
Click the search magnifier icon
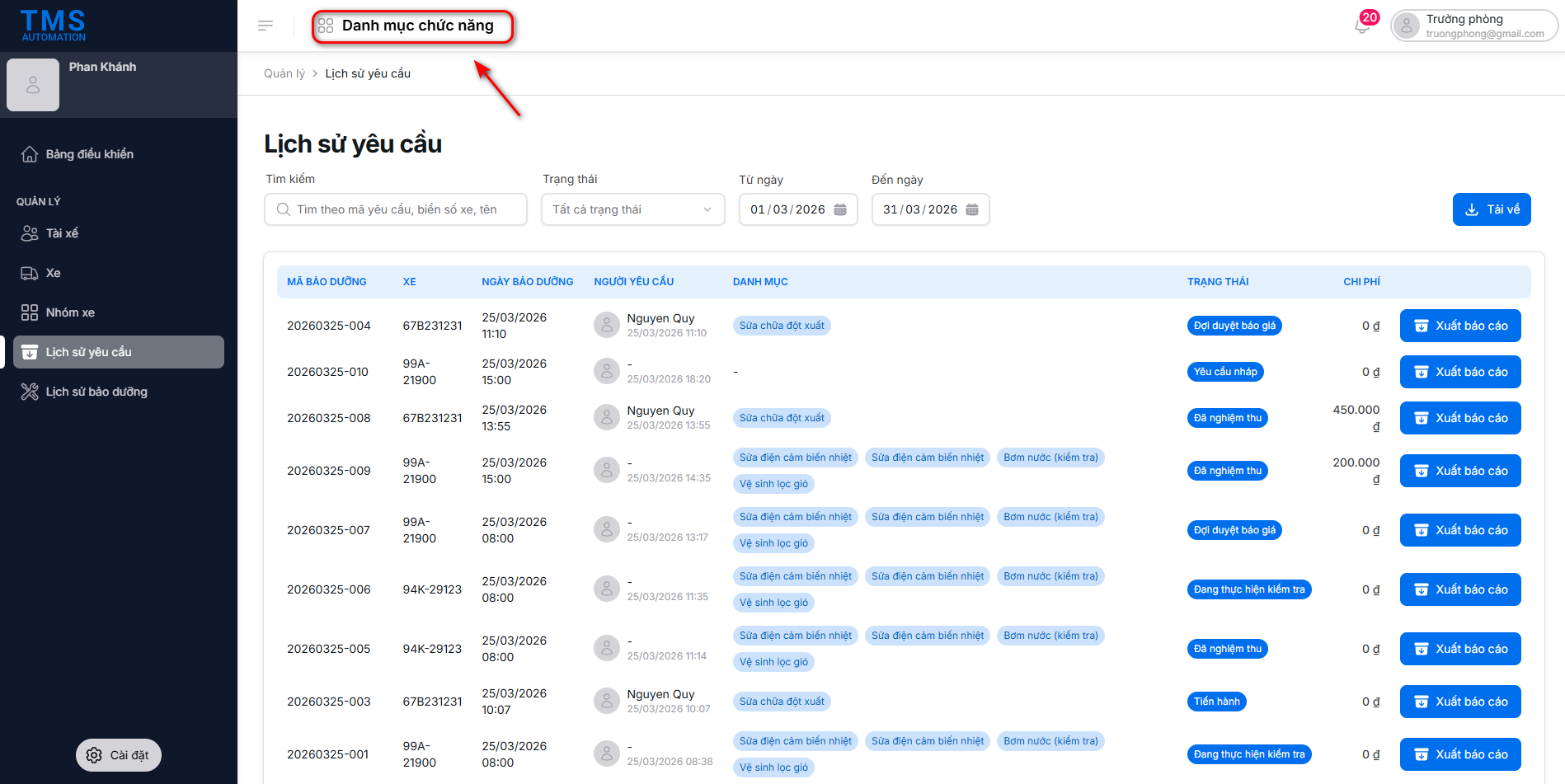click(x=284, y=209)
